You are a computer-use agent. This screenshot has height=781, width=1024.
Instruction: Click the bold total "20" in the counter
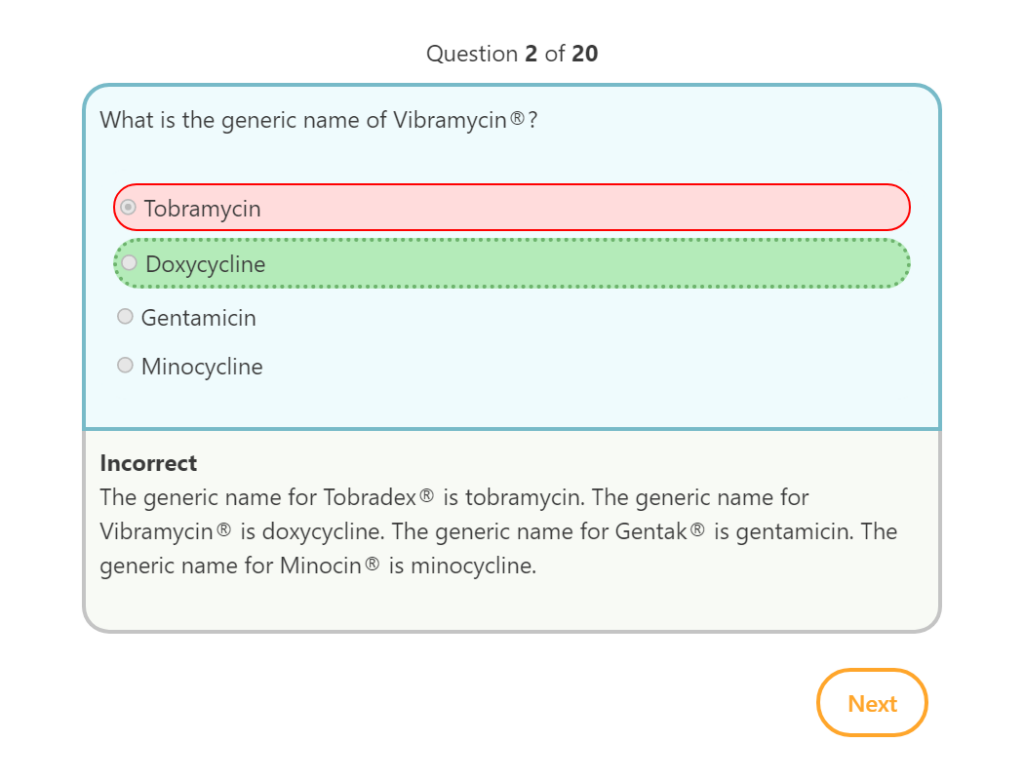[585, 54]
